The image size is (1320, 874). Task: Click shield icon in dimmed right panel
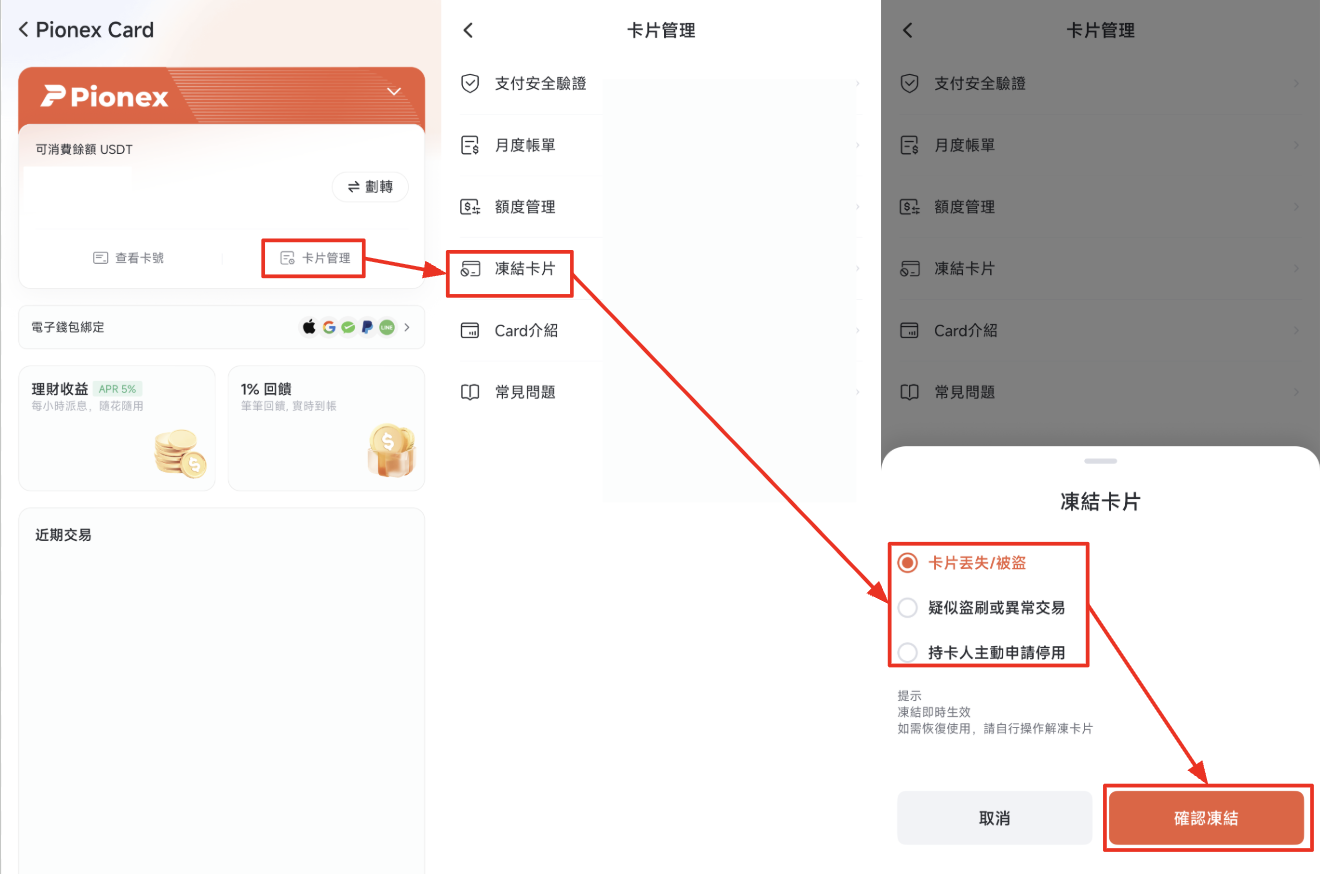click(x=909, y=84)
